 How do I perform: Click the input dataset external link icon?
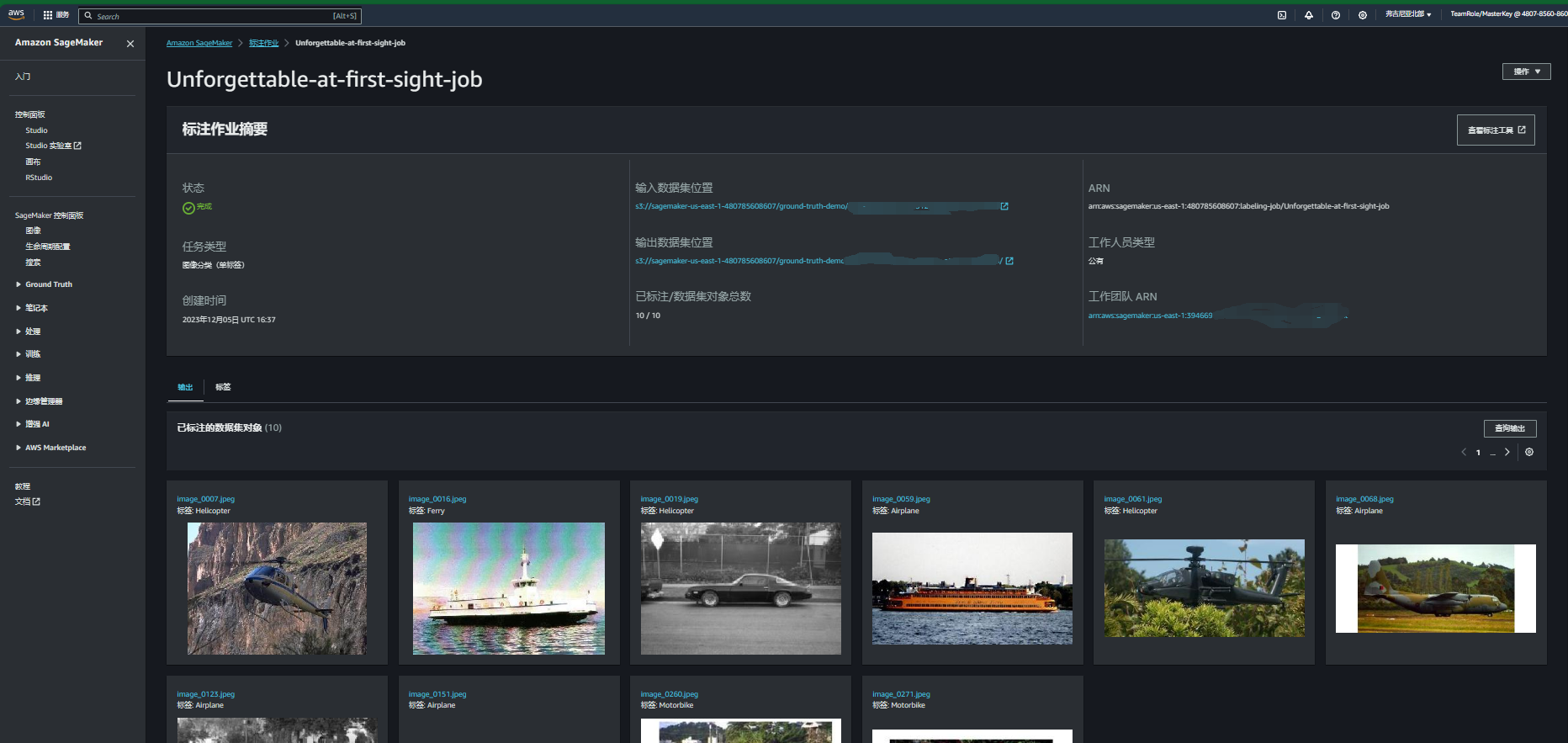(1004, 206)
